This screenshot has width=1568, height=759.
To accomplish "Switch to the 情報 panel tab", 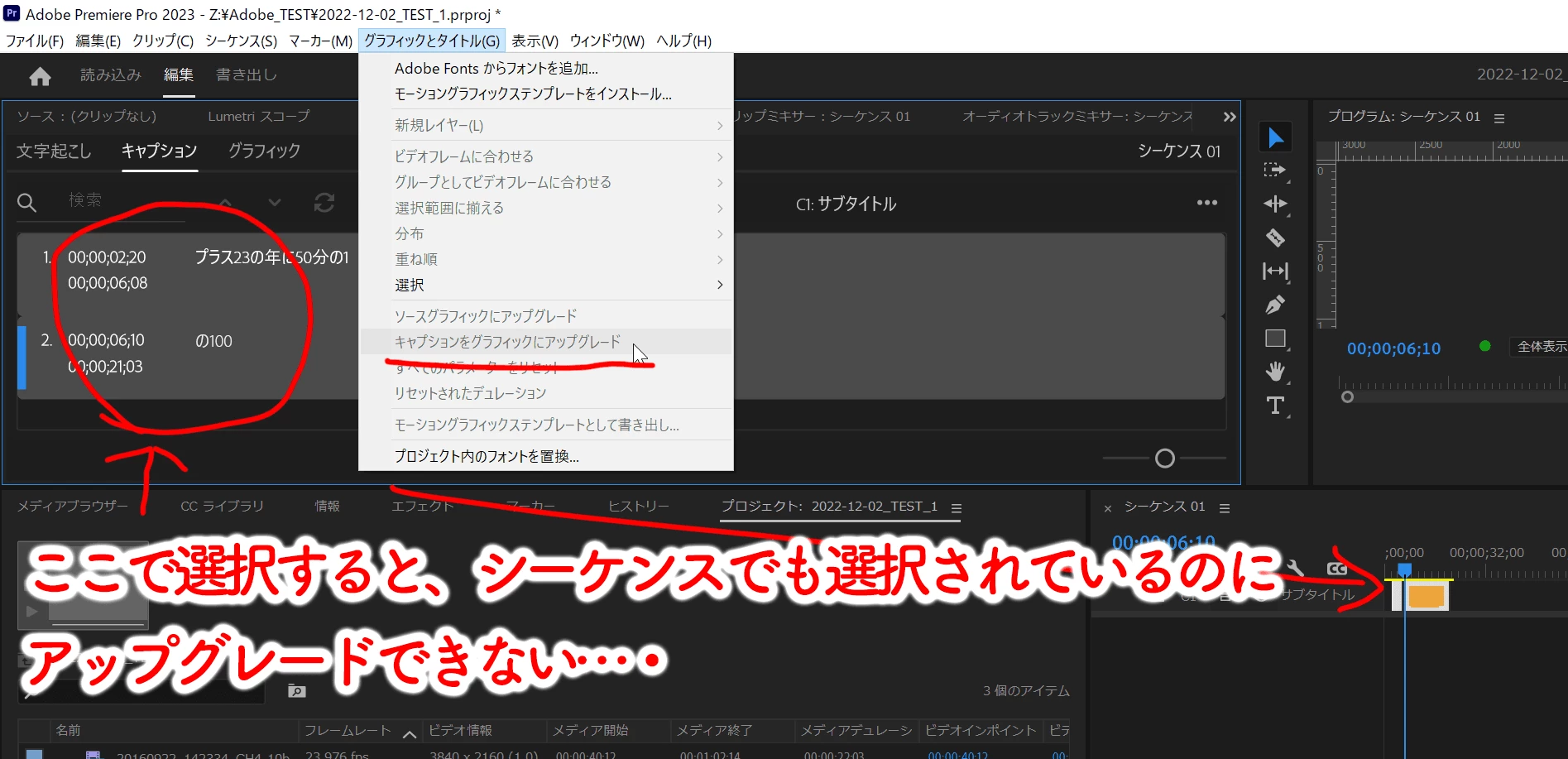I will [x=327, y=506].
